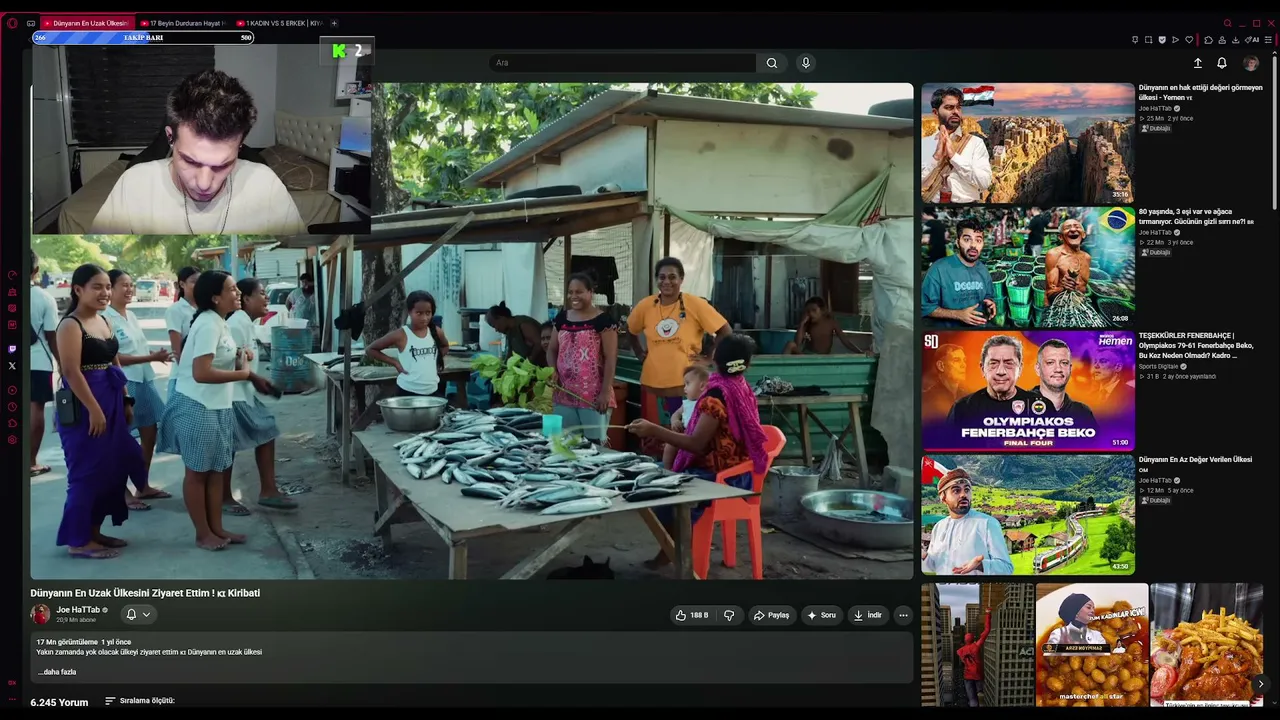Click the pin icon in the browser toolbar

[x=1135, y=40]
